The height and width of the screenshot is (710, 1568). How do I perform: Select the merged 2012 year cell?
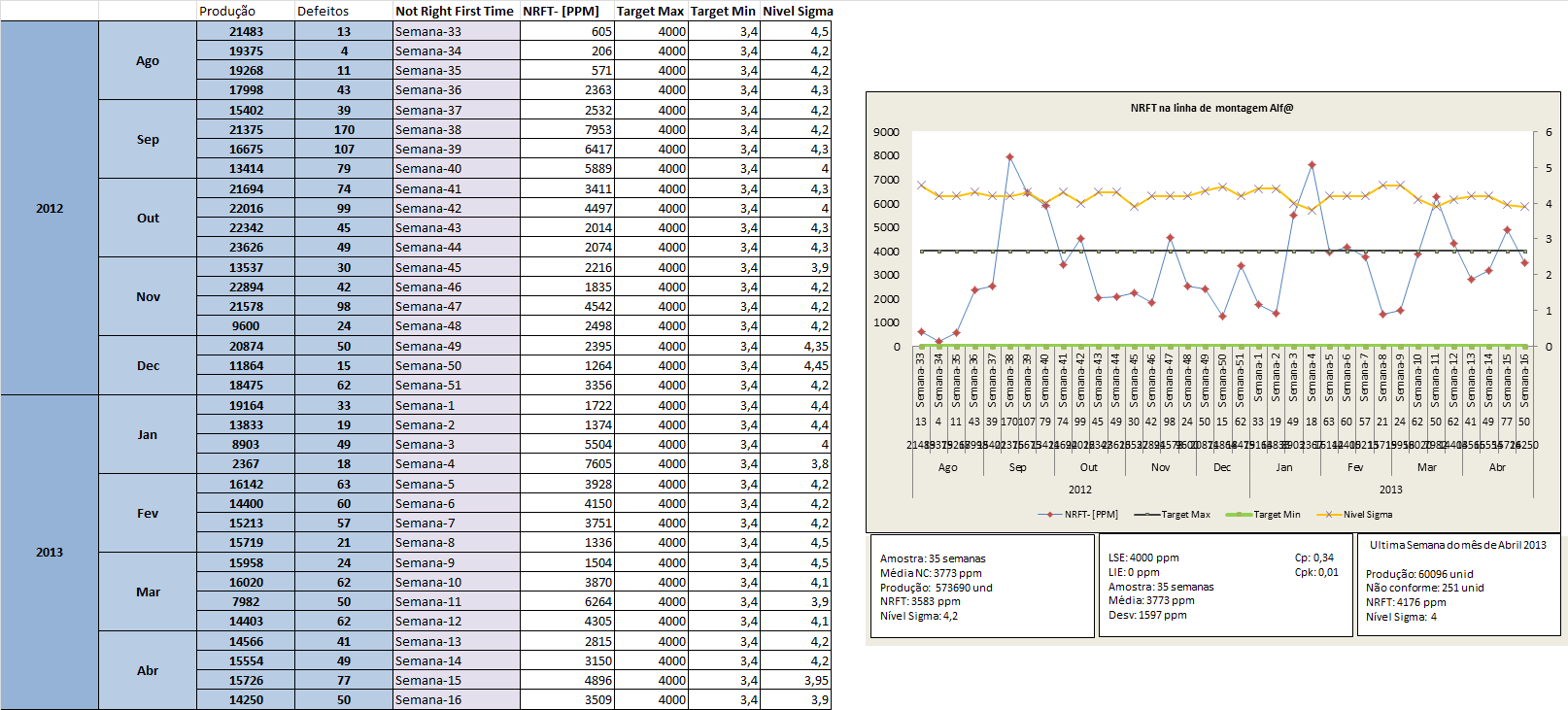pyautogui.click(x=50, y=208)
